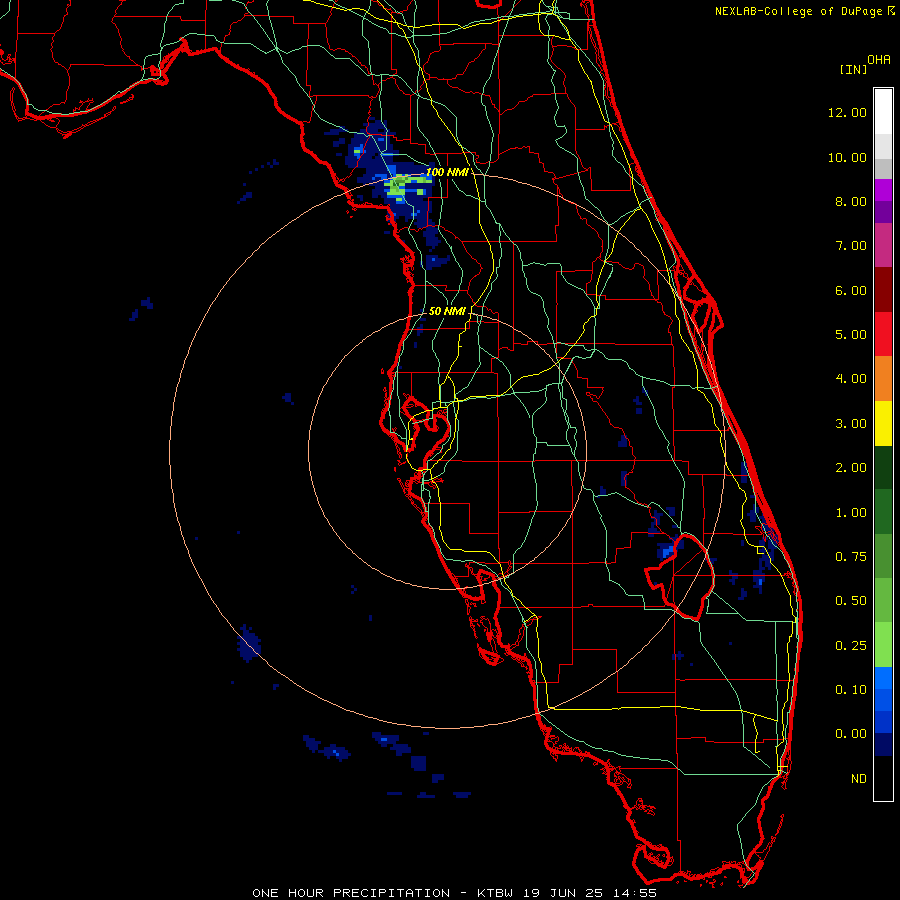Viewport: 900px width, 900px height.
Task: Click the "0.10" legend value
Action: 851,690
